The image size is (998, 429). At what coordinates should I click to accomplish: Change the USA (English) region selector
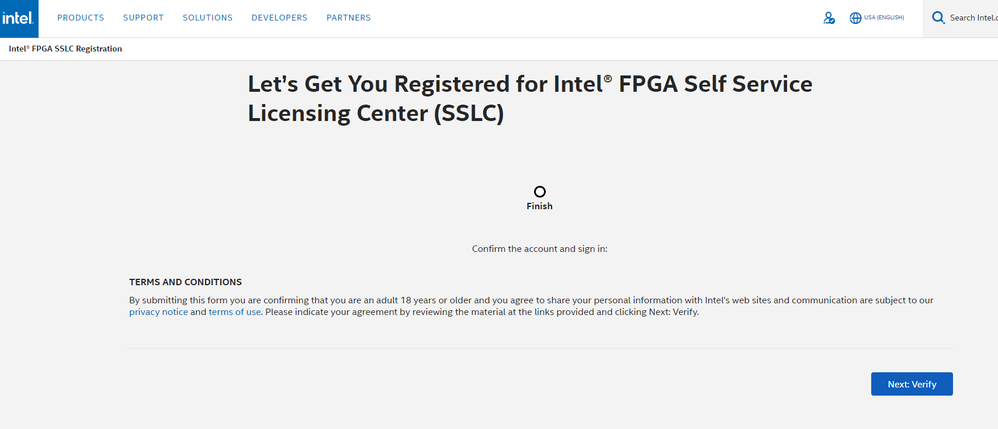[x=884, y=18]
